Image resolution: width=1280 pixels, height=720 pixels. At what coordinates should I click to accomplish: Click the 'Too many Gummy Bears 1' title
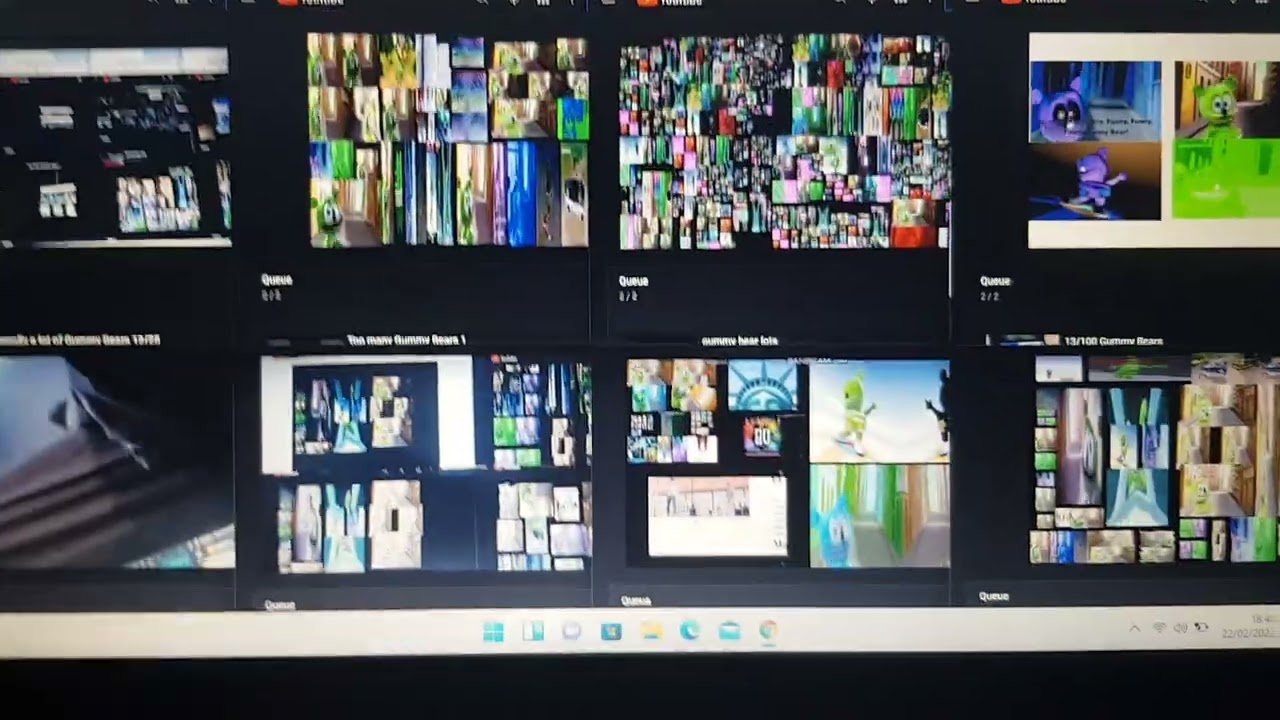point(406,340)
